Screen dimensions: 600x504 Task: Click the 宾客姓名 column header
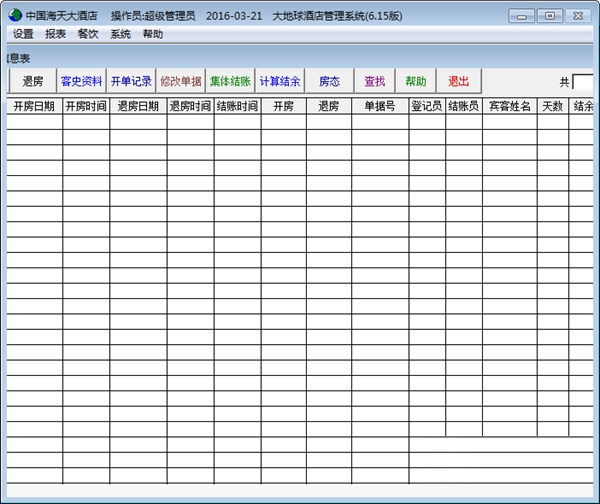coord(510,106)
